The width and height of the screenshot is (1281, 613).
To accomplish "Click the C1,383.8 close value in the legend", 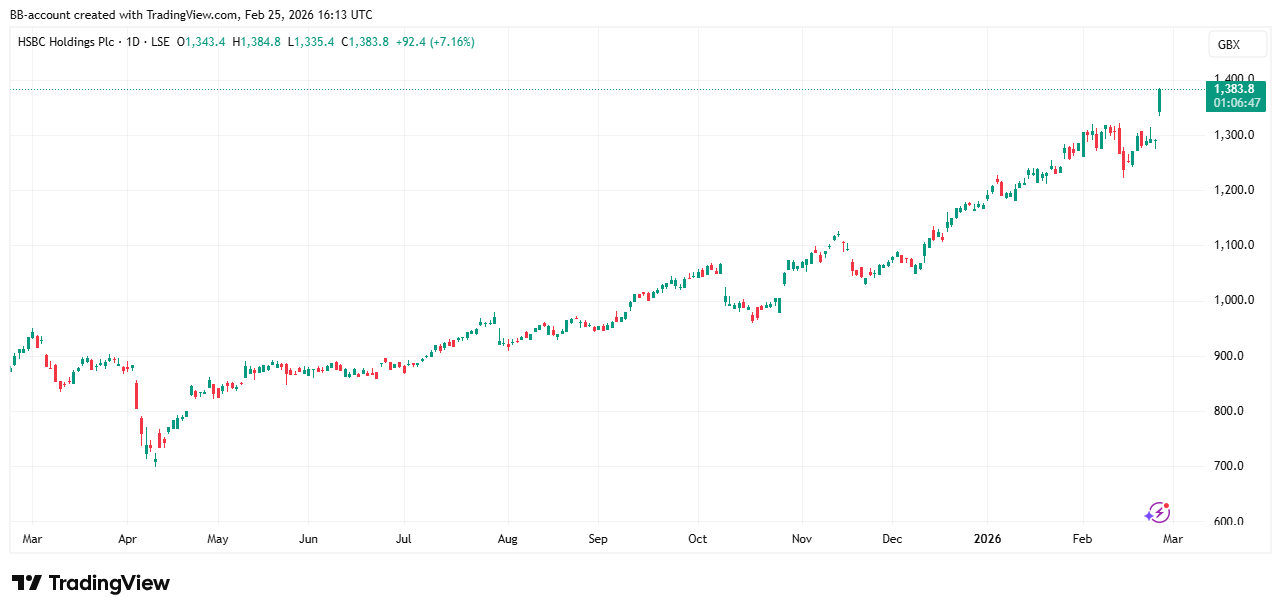I will tap(364, 42).
